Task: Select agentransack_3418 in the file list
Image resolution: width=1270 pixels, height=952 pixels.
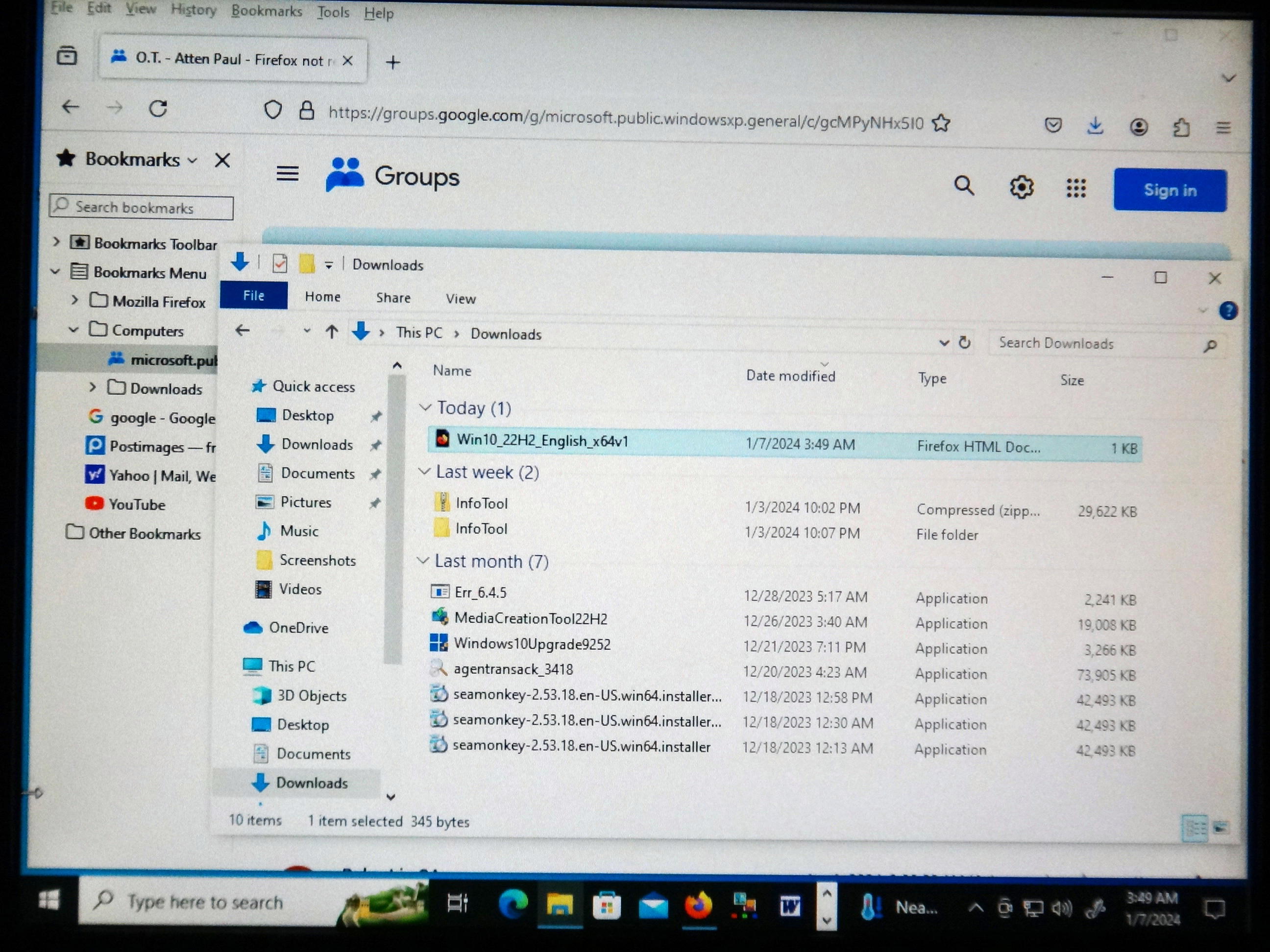Action: point(513,669)
